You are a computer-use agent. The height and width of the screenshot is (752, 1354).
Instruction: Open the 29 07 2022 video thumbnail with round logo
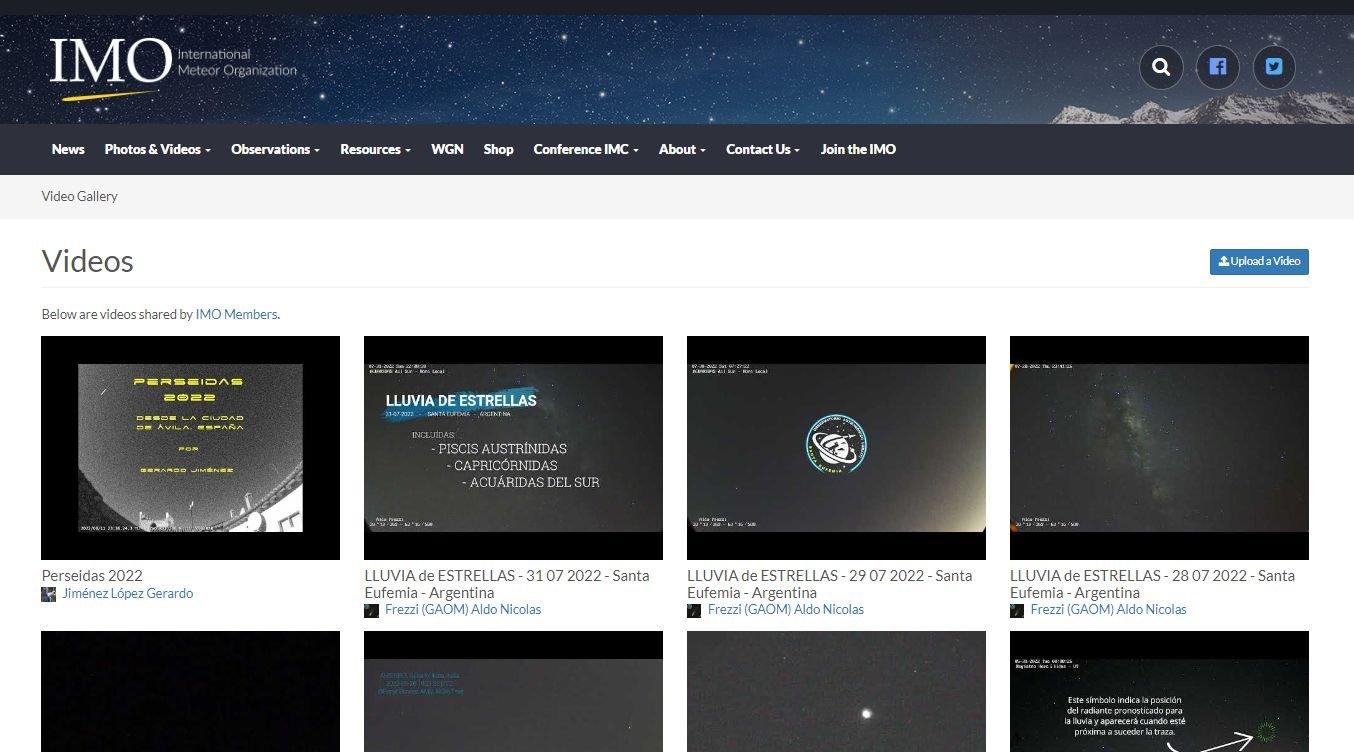836,448
